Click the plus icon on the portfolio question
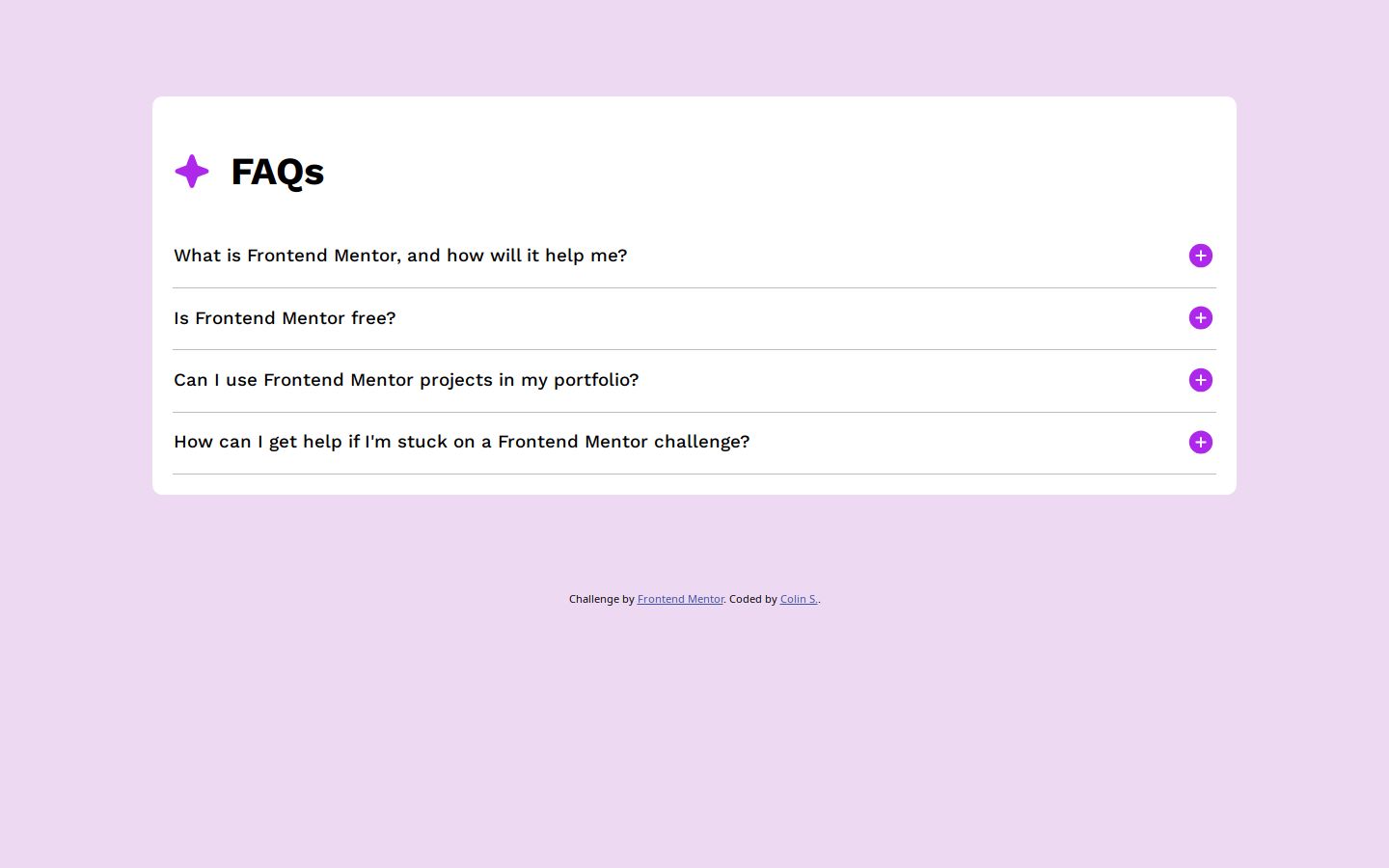 point(1200,380)
